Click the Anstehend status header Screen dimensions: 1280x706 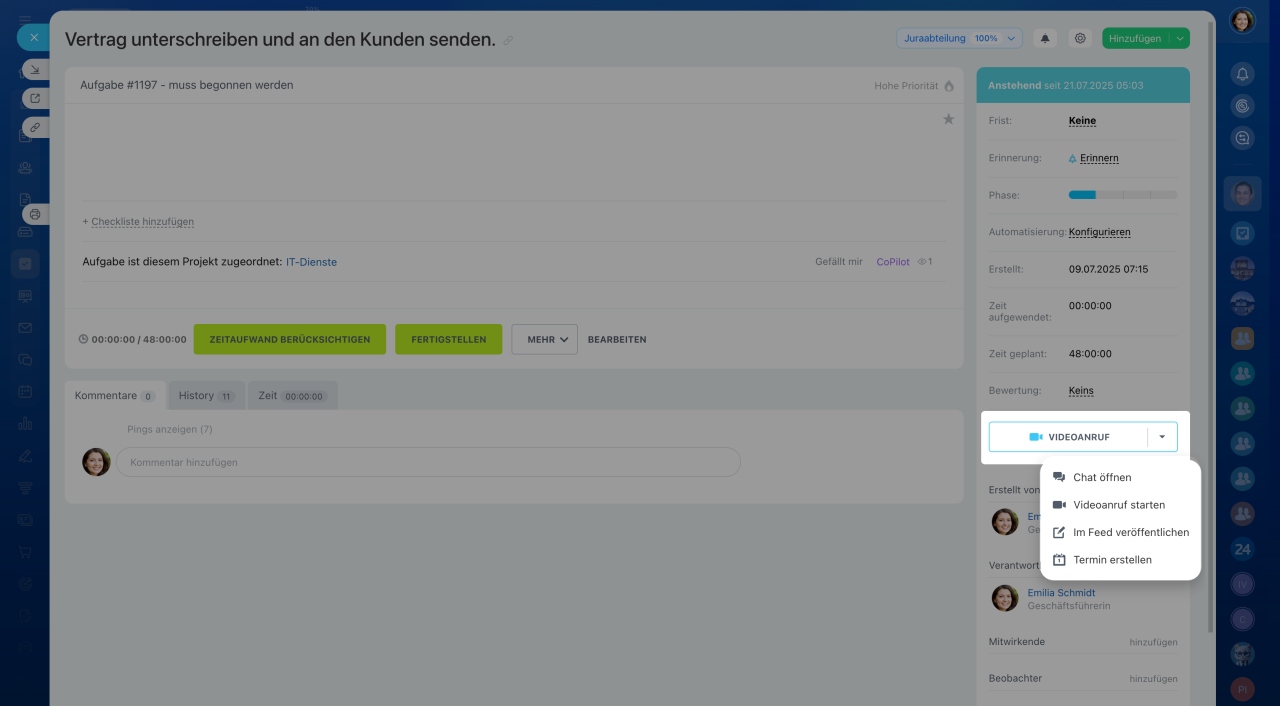point(1083,85)
